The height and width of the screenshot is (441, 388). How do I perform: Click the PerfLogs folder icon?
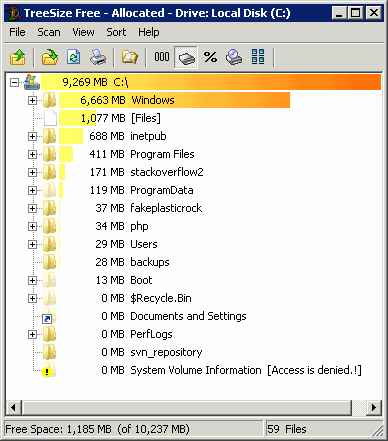pyautogui.click(x=49, y=334)
